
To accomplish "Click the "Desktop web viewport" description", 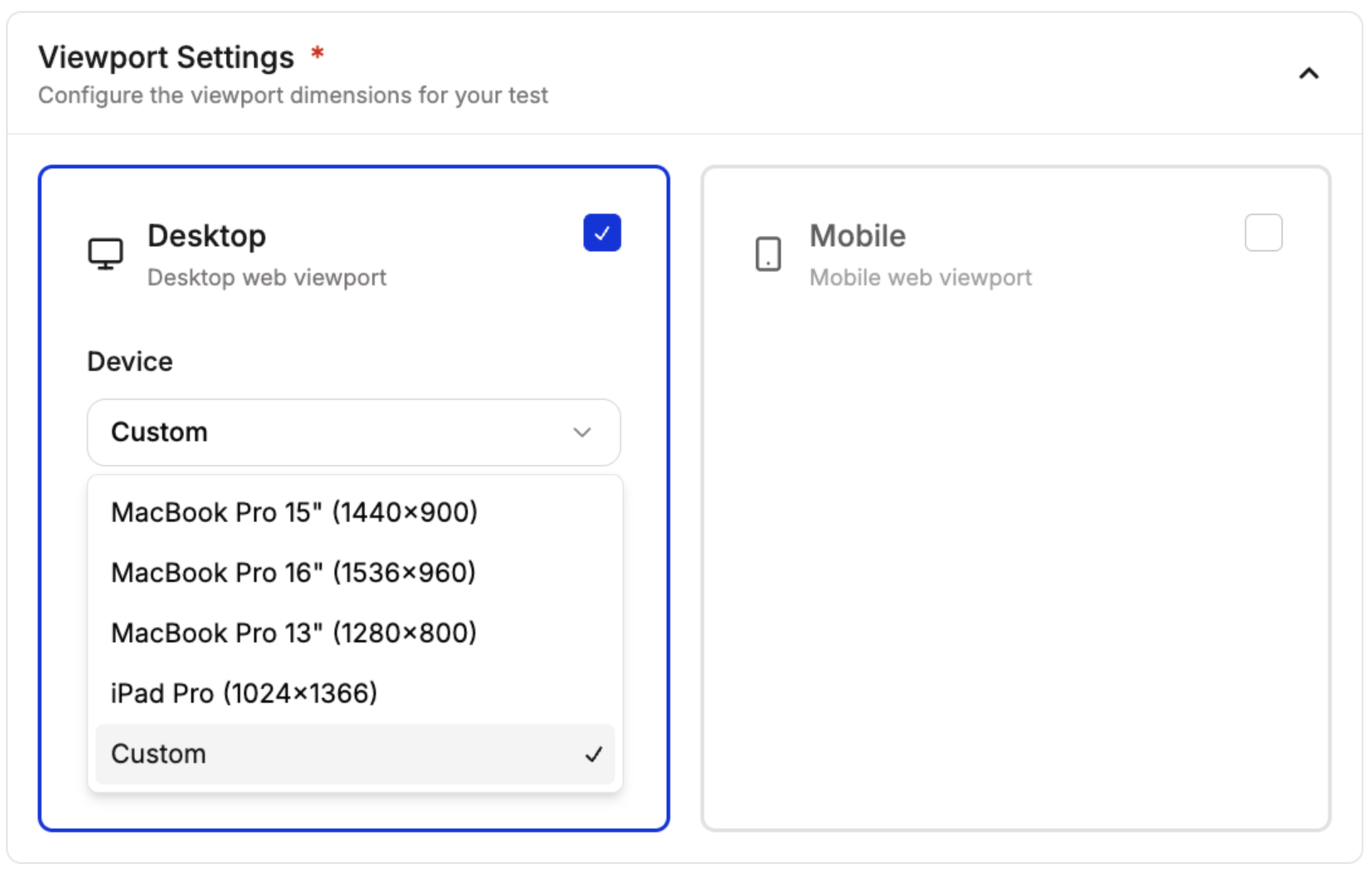I will [x=267, y=277].
